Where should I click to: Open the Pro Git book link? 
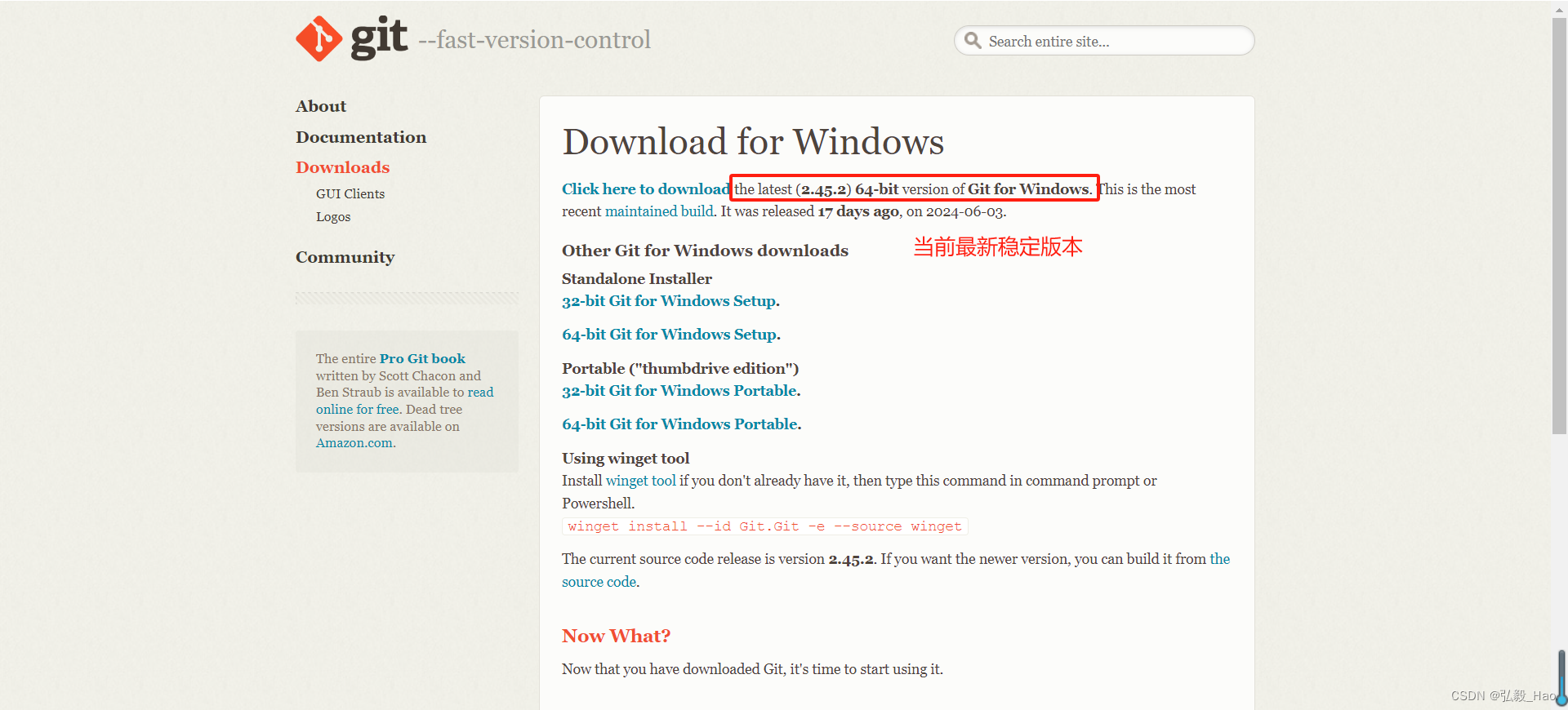422,359
